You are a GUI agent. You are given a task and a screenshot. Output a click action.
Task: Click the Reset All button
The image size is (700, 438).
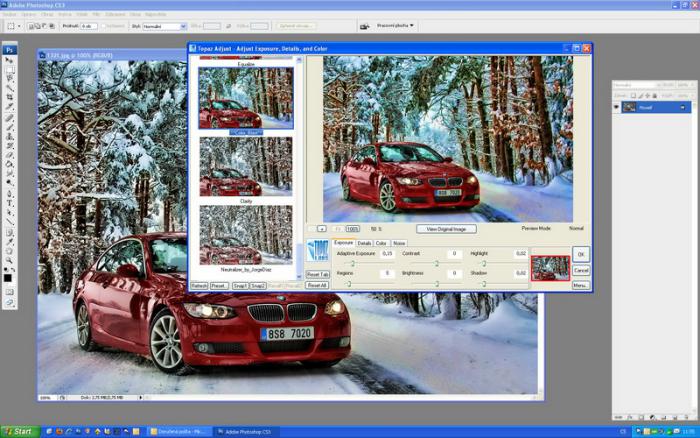click(x=317, y=285)
